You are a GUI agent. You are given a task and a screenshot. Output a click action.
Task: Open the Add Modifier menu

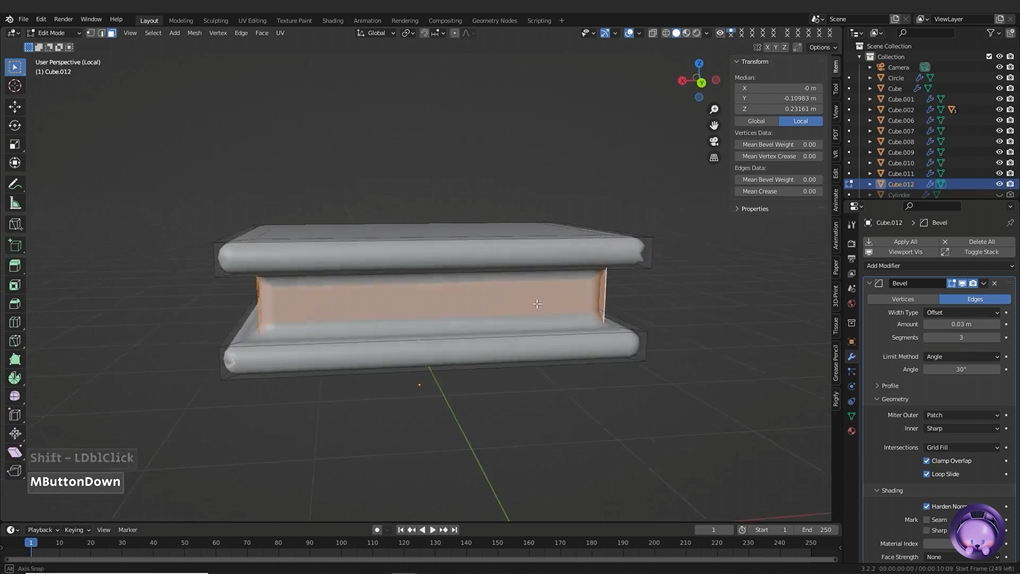click(939, 266)
